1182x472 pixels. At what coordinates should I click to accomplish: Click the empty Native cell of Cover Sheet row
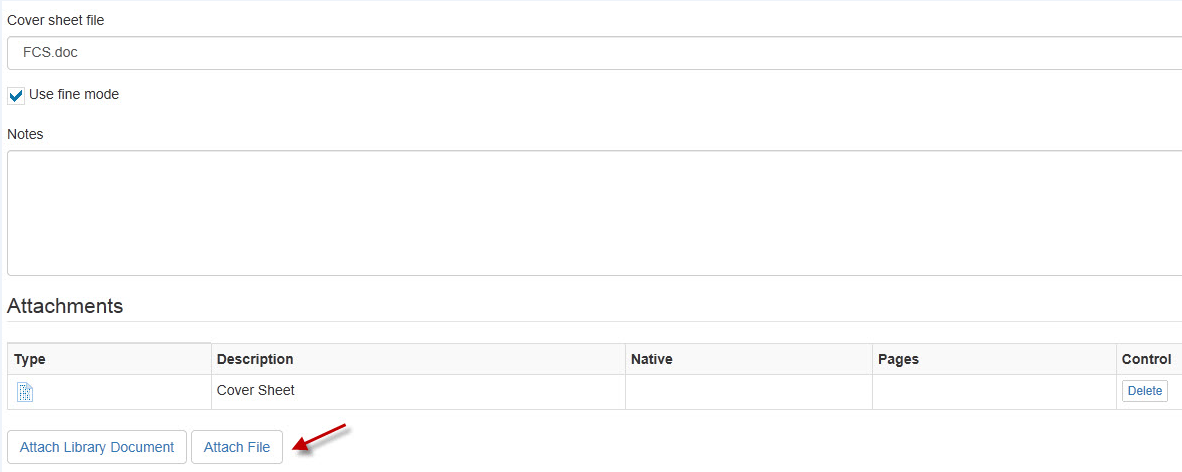click(749, 392)
